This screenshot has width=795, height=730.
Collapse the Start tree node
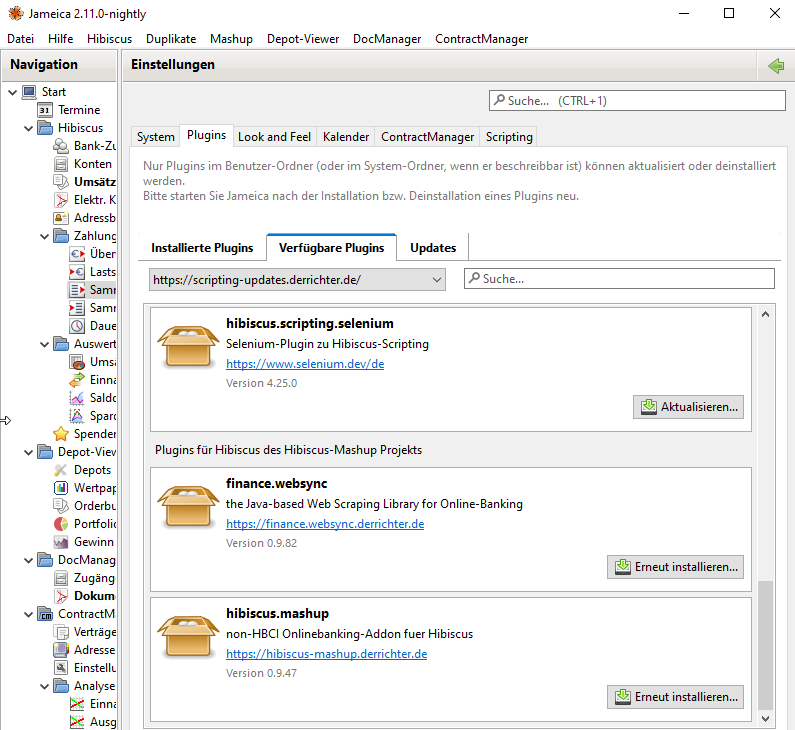(13, 92)
